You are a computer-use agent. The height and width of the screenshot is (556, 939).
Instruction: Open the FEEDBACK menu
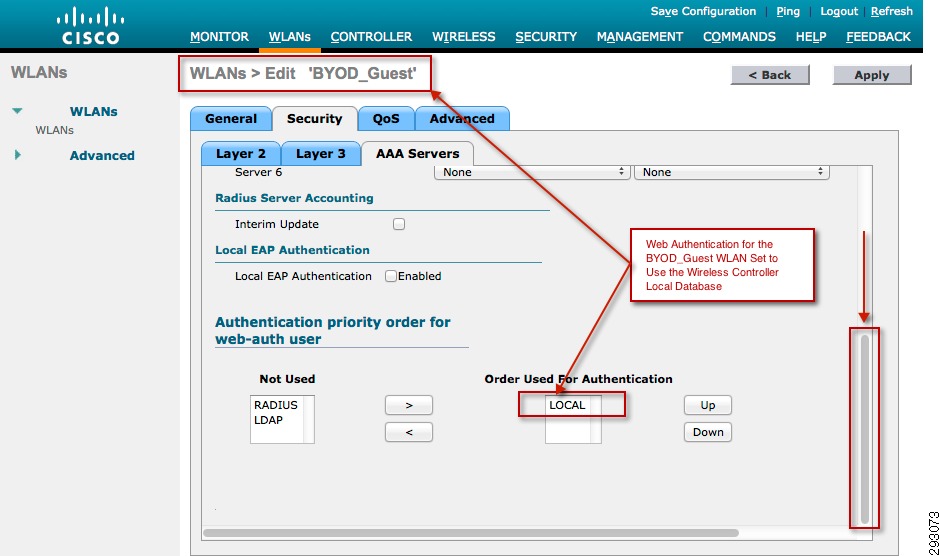(x=878, y=37)
